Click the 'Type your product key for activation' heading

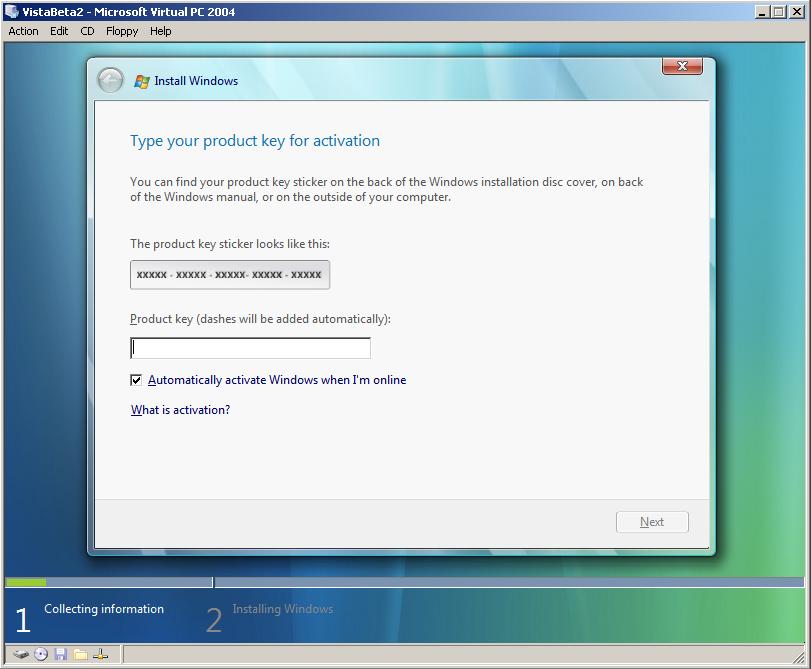[x=255, y=141]
